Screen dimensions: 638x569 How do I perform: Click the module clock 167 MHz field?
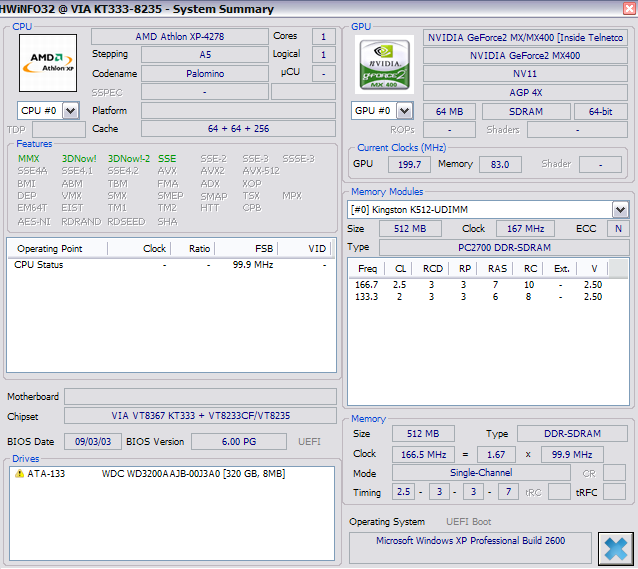(x=525, y=229)
